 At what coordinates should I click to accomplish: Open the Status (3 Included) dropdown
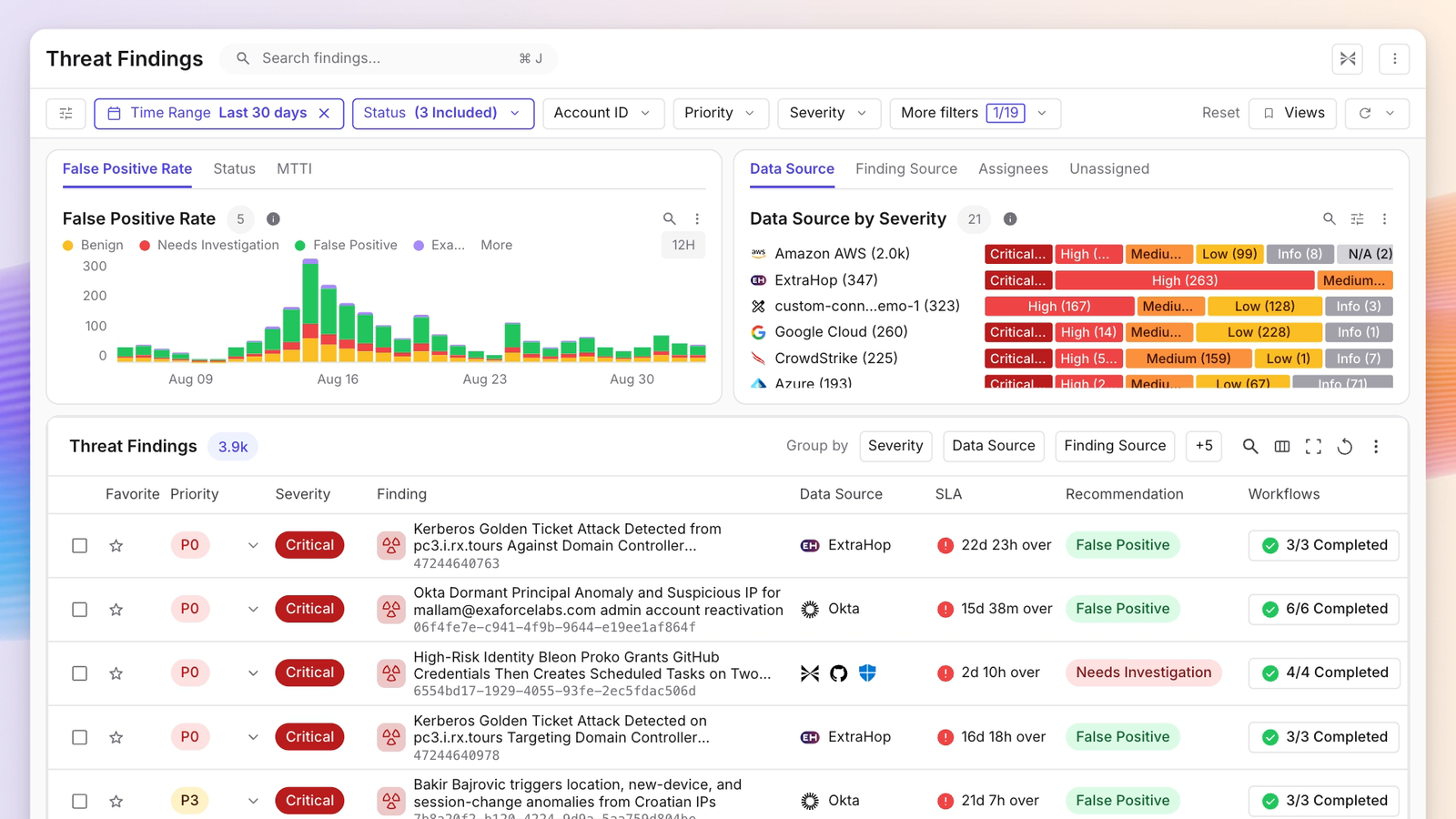pyautogui.click(x=443, y=114)
